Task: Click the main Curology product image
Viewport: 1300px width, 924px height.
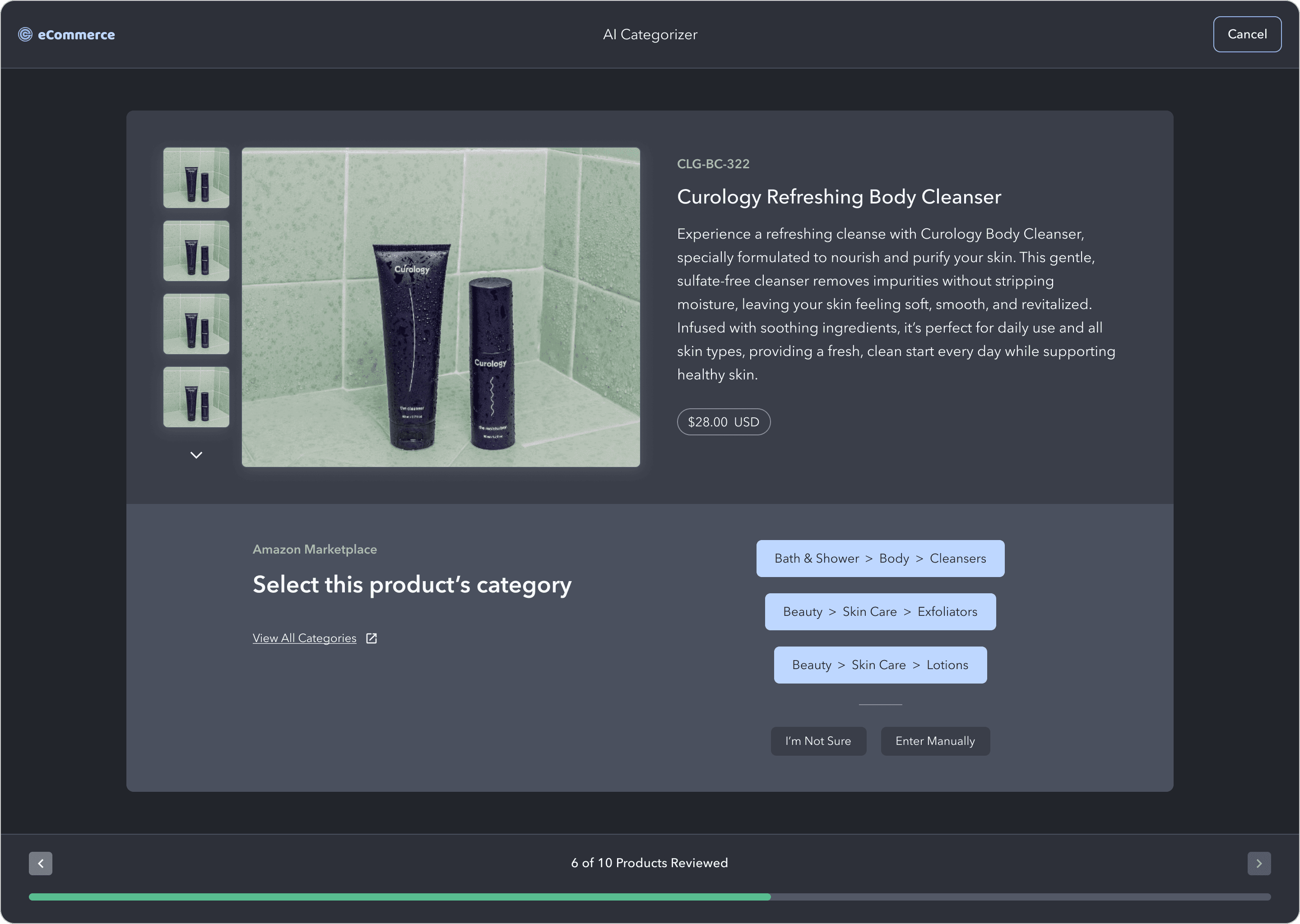Action: (441, 307)
